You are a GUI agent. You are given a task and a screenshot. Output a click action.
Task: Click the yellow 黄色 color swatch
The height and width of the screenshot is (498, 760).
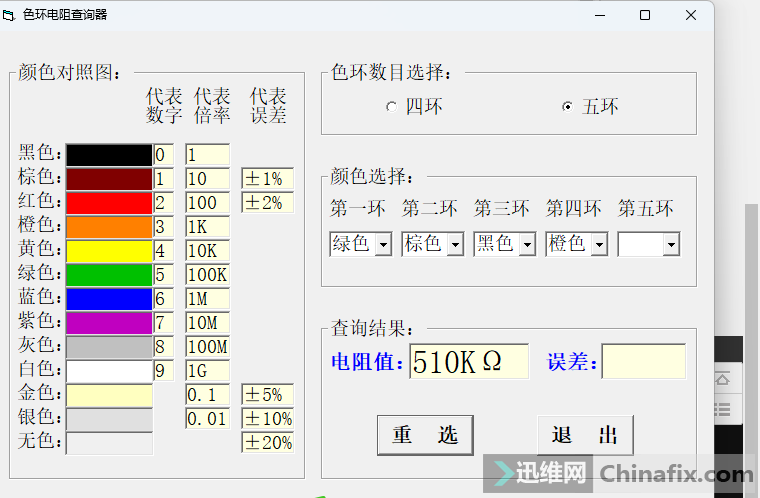click(109, 251)
